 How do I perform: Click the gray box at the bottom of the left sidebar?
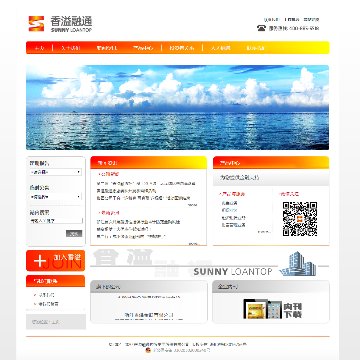(56, 322)
